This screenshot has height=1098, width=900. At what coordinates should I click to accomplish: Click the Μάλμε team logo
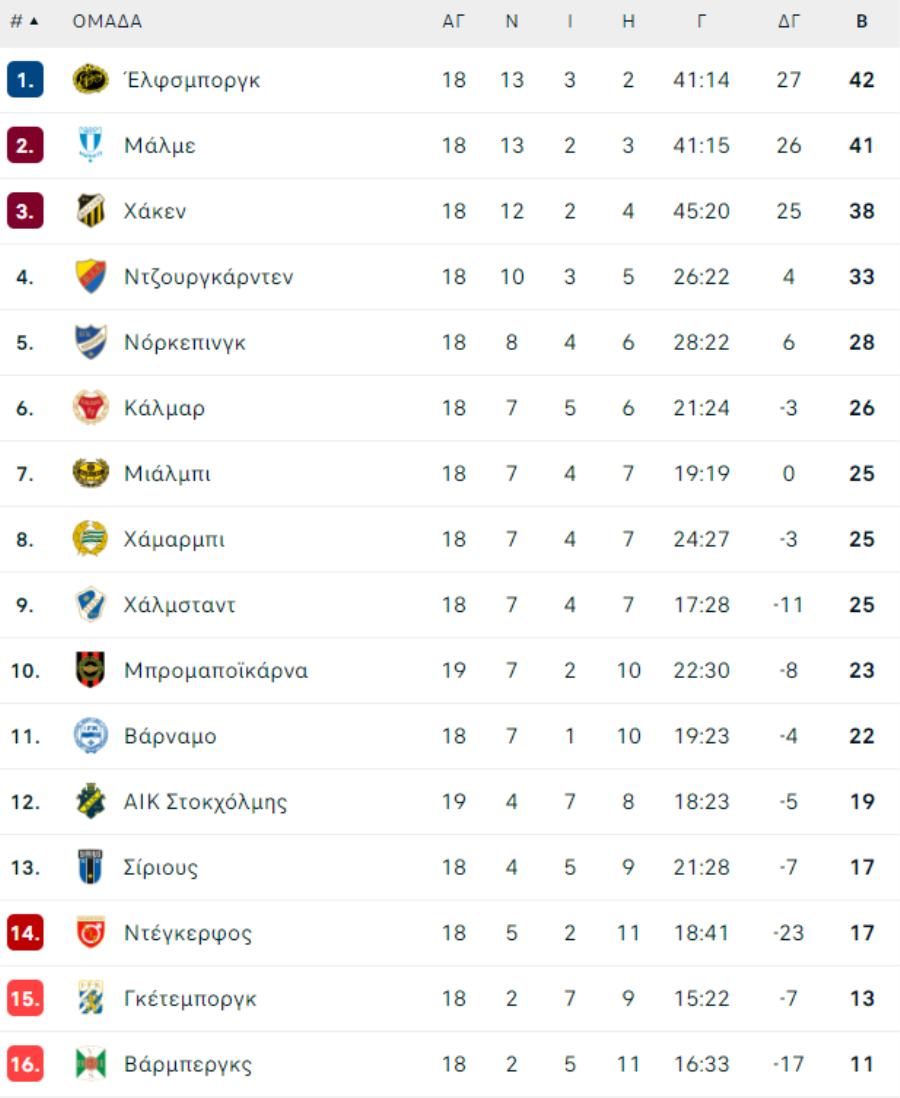click(x=91, y=146)
